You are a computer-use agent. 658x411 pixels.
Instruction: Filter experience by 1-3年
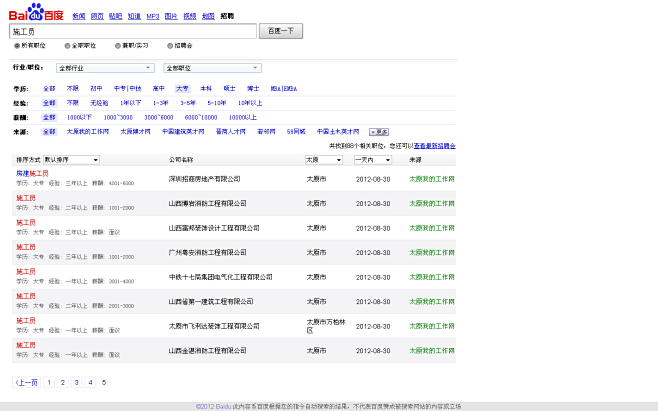[x=160, y=103]
